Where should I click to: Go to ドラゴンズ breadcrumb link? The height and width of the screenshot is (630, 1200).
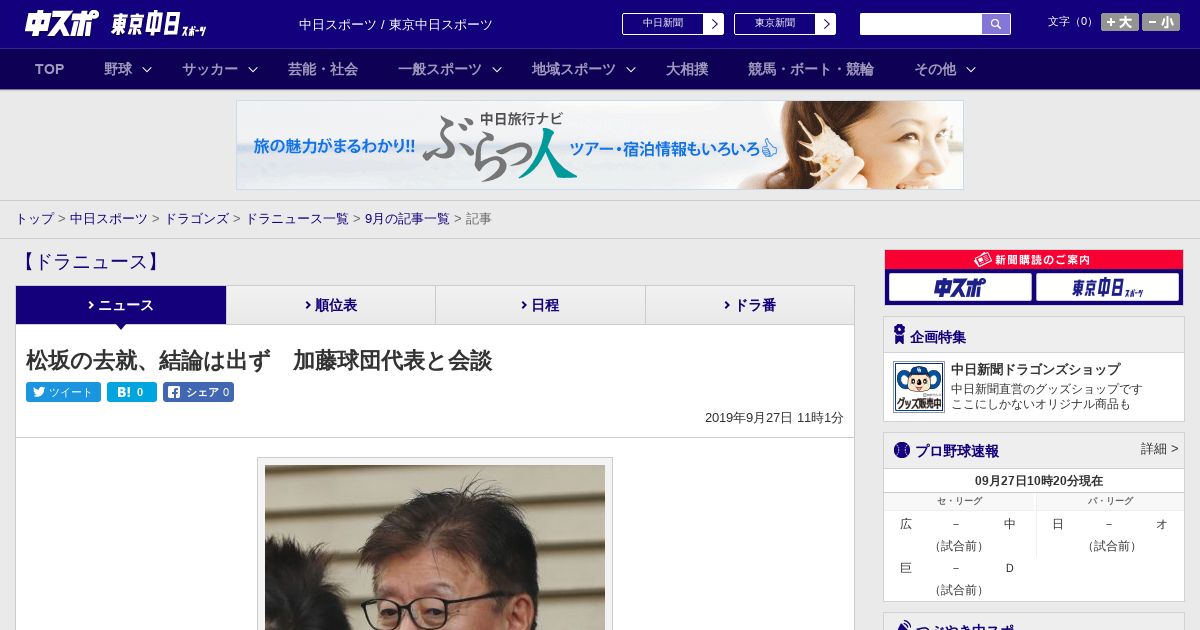(197, 218)
